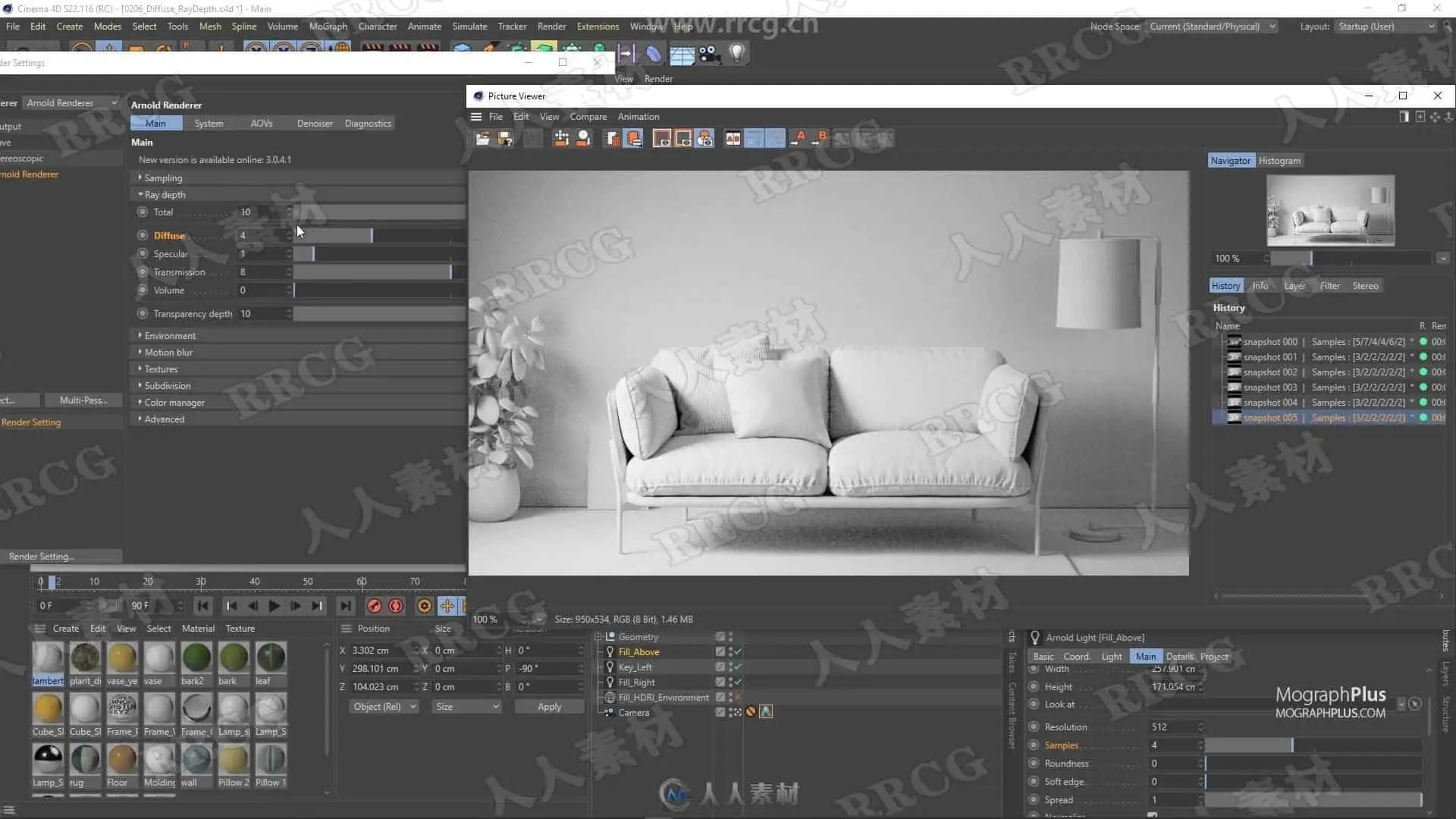
Task: Click the Set as A icon
Action: (x=798, y=138)
